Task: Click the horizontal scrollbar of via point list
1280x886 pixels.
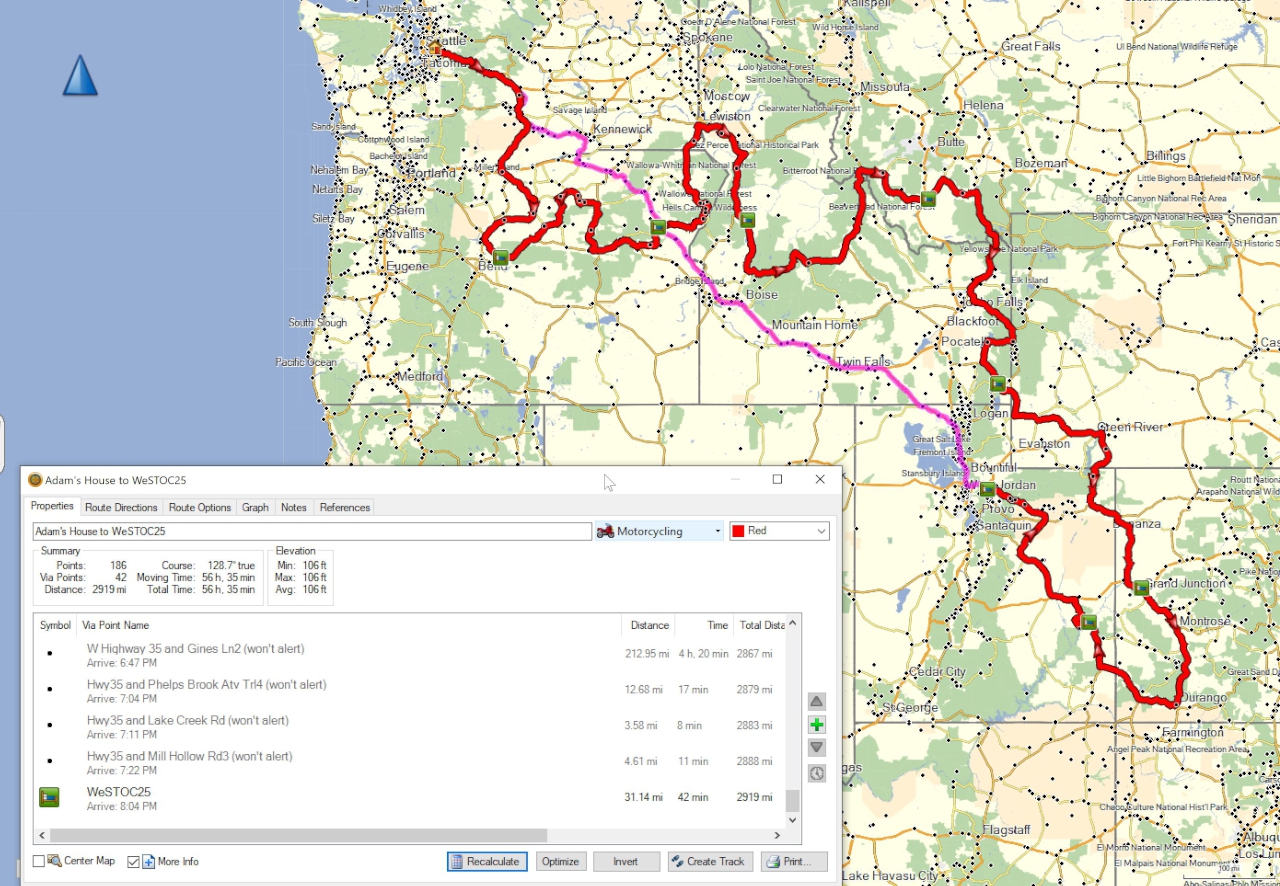Action: click(300, 836)
